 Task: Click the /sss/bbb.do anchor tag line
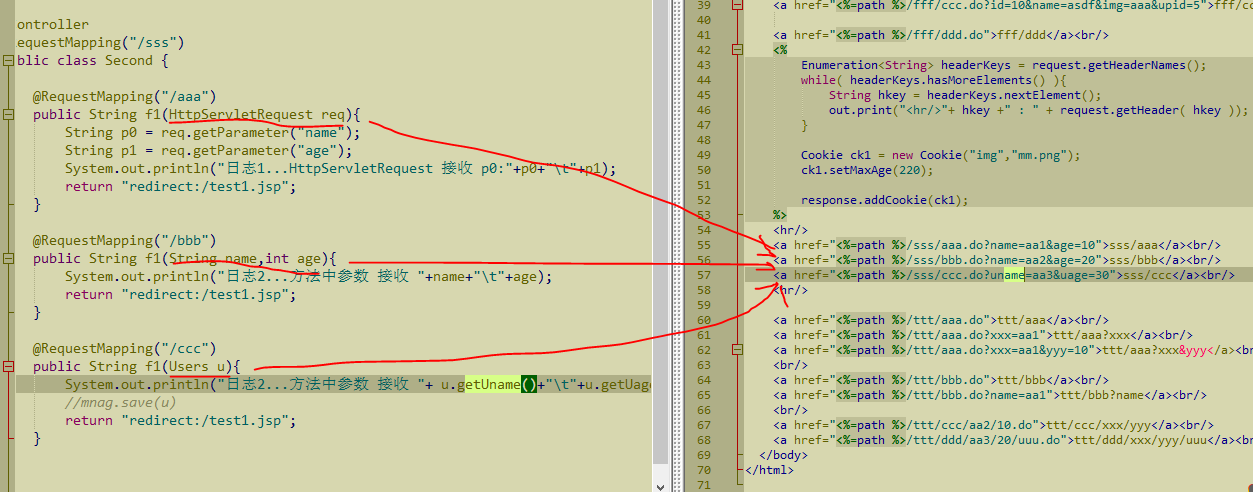click(997, 260)
